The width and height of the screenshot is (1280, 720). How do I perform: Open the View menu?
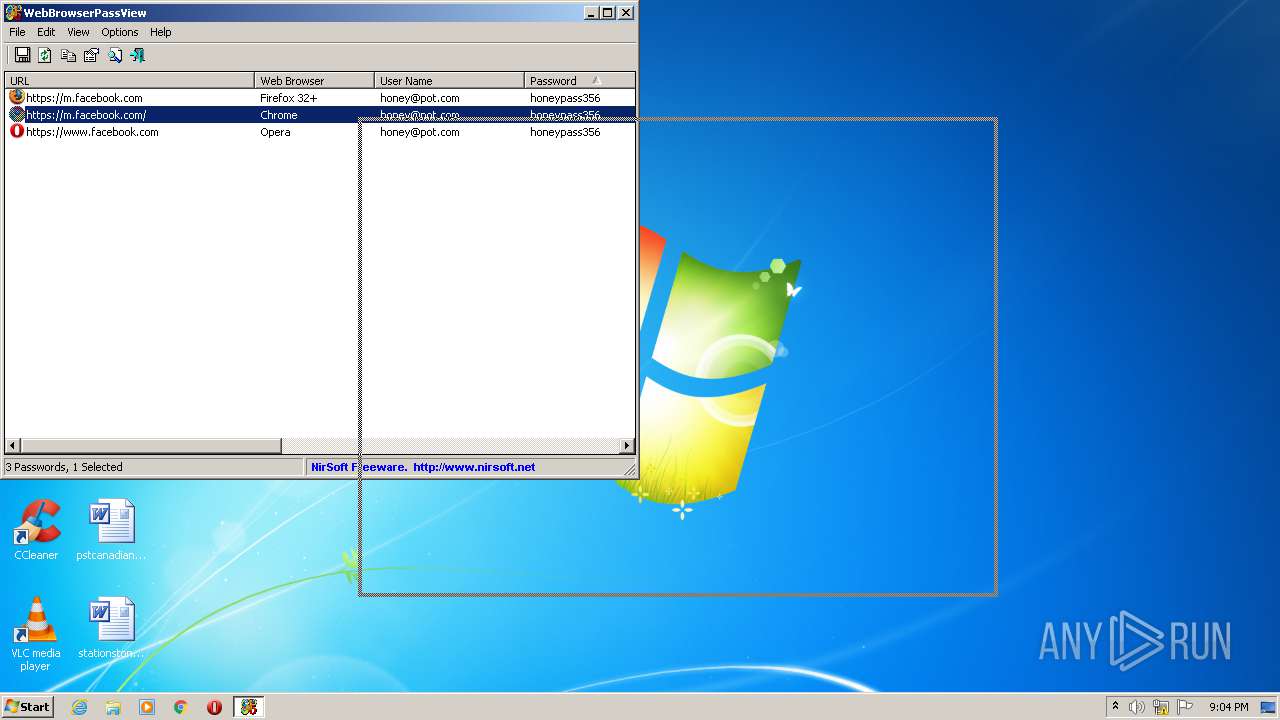pos(78,32)
